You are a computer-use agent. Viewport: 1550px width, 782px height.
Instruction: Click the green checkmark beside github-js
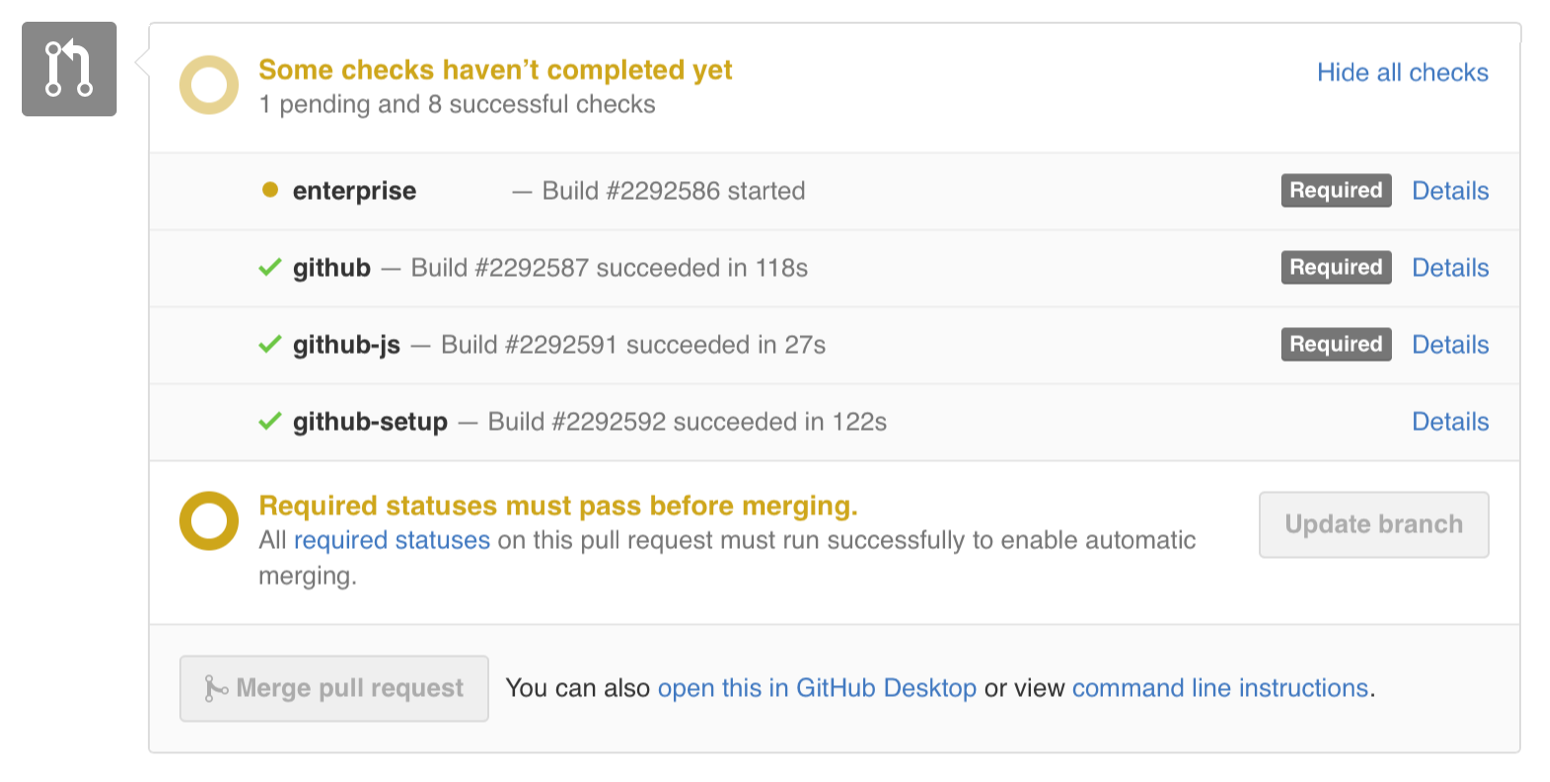[269, 345]
